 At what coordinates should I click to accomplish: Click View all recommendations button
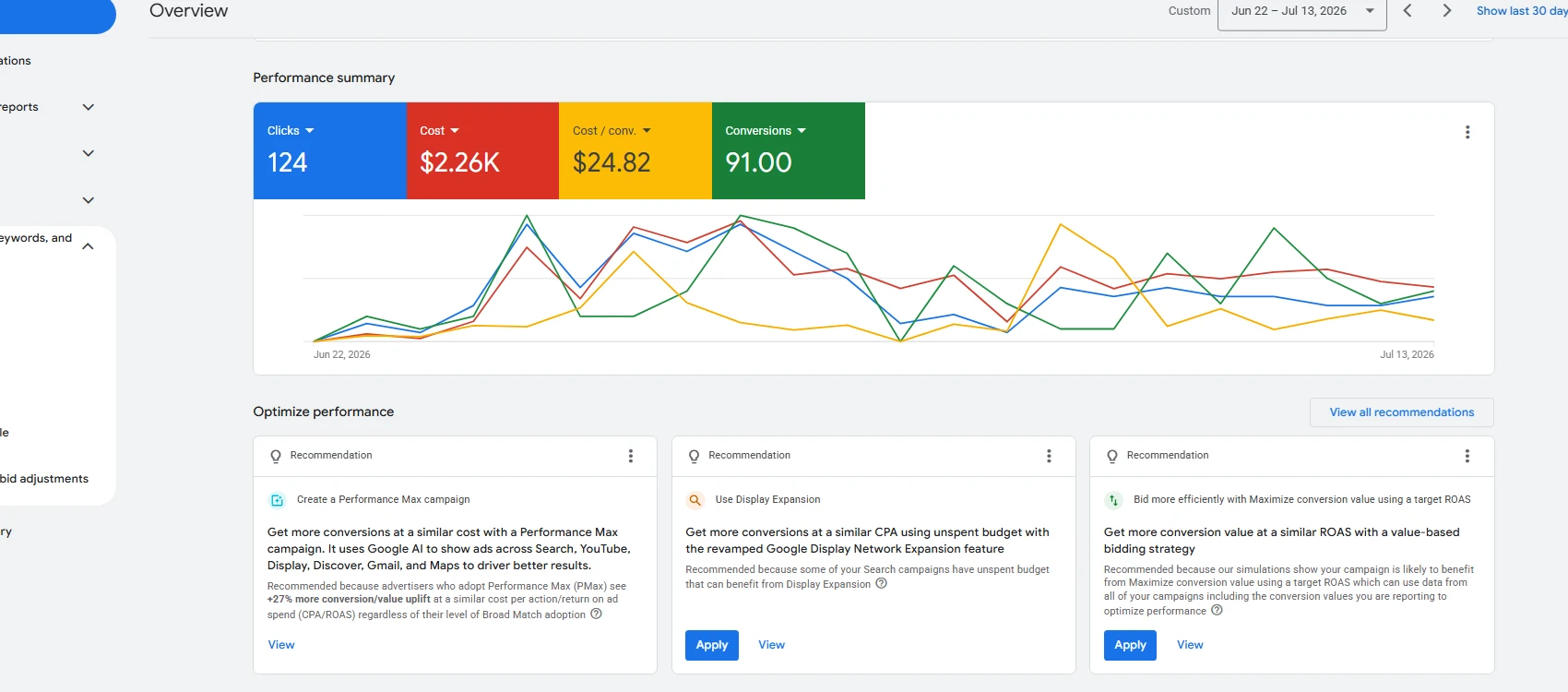coord(1402,412)
